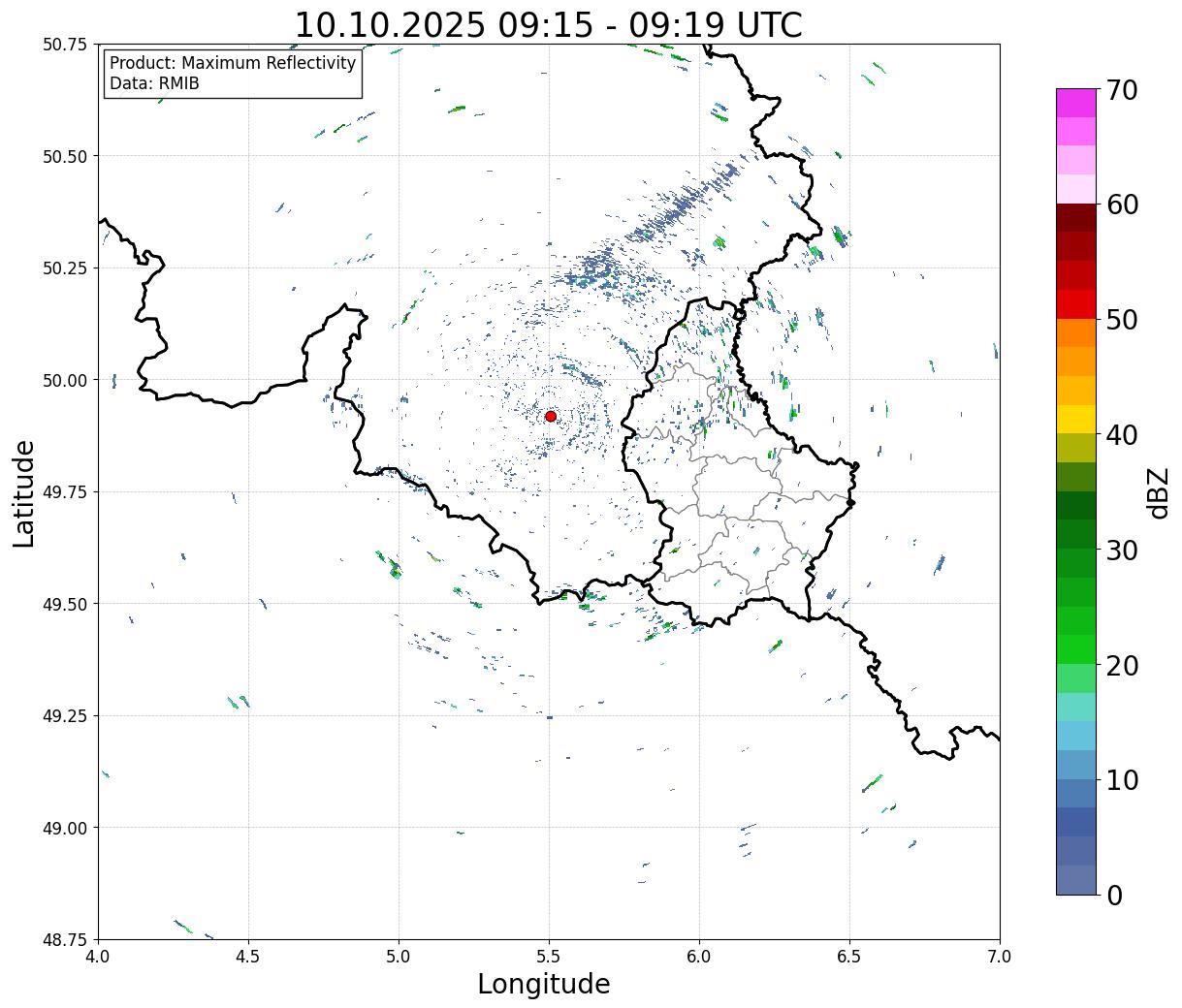The width and height of the screenshot is (1182, 1008).
Task: Click the latitude tick label 49.00
Action: (65, 828)
